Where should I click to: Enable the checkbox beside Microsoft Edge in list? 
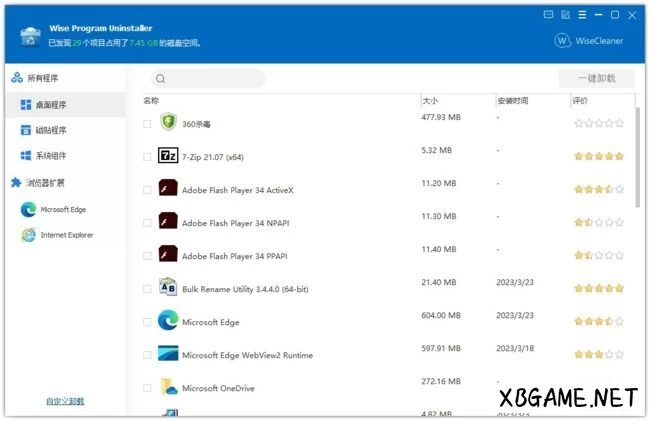tap(147, 322)
